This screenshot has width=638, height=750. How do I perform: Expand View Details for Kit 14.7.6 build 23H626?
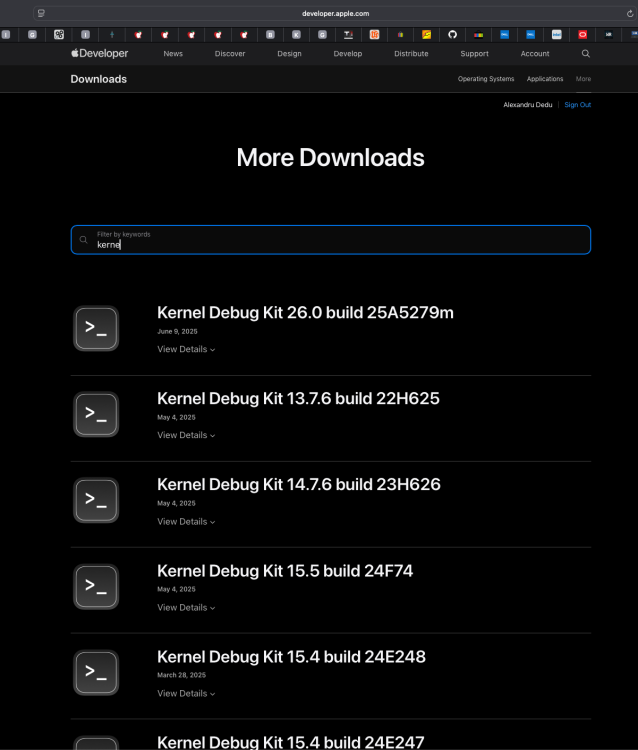(x=186, y=521)
